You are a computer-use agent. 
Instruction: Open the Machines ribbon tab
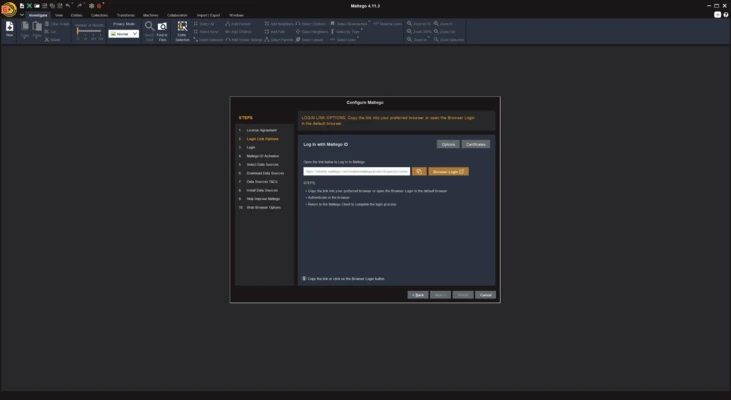click(x=151, y=15)
